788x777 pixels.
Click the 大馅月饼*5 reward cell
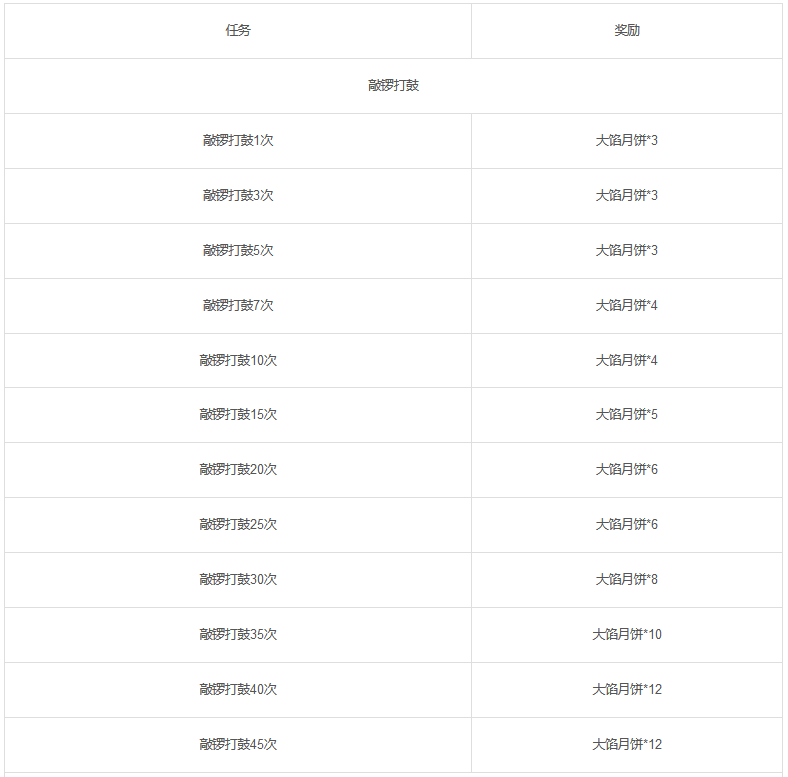[627, 415]
